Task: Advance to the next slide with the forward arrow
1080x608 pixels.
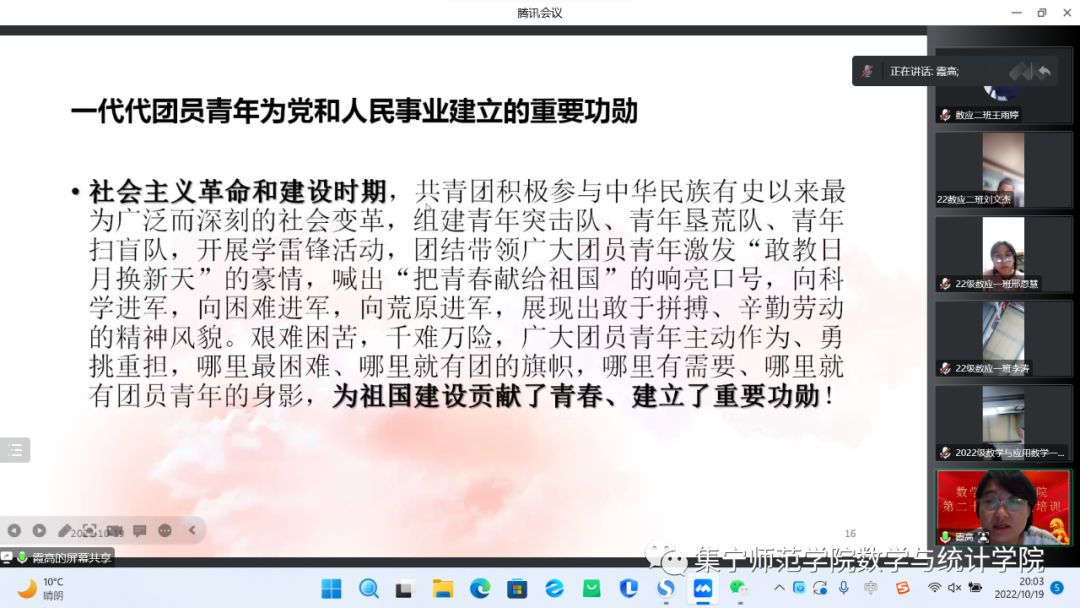Action: (39, 530)
